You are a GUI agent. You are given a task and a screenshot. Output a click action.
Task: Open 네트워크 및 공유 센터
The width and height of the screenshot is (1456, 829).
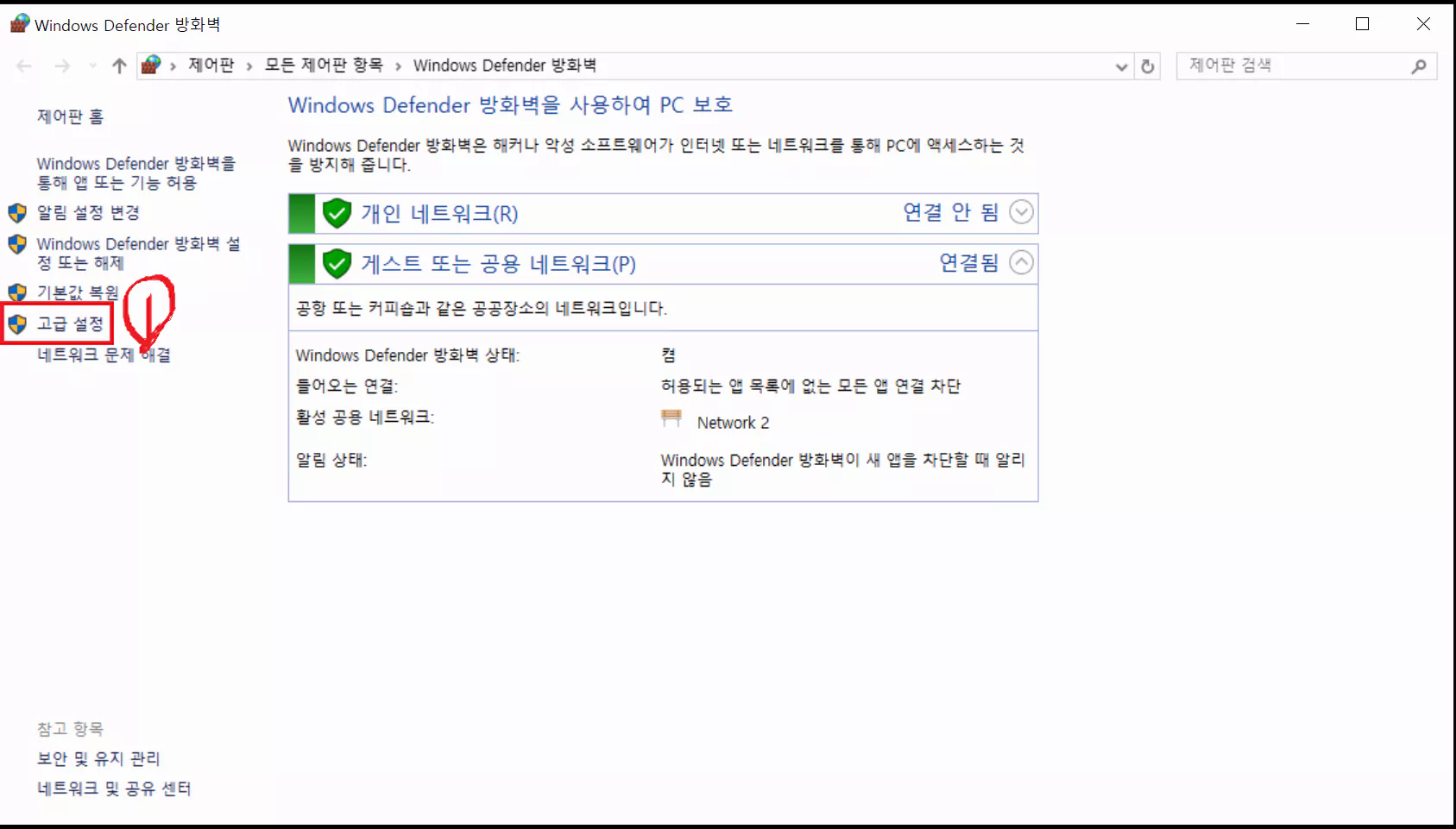[x=113, y=788]
